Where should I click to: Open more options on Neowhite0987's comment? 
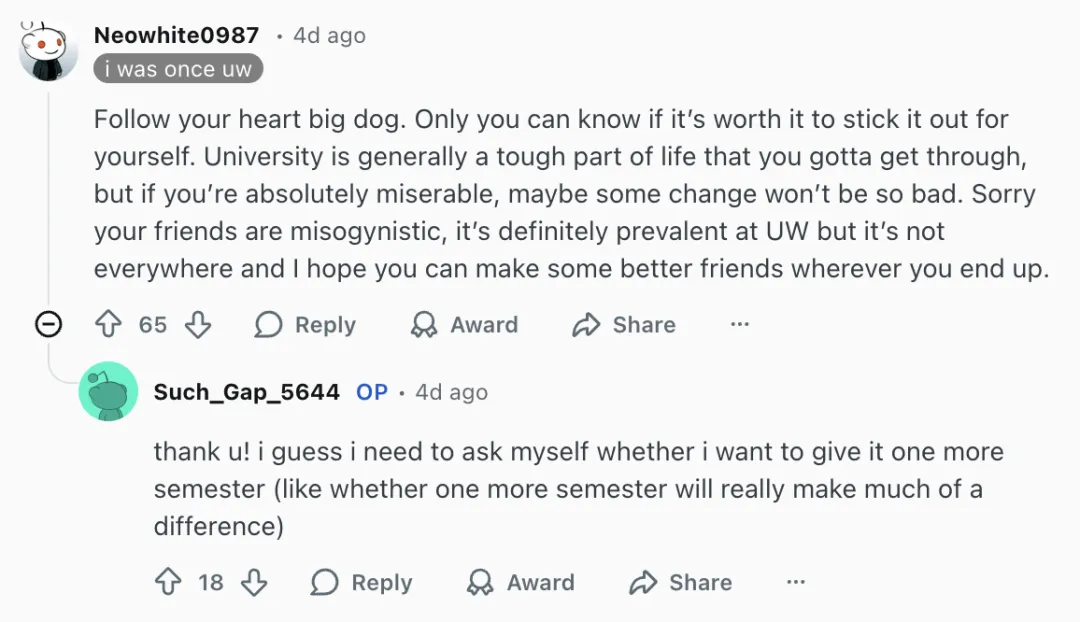click(740, 325)
